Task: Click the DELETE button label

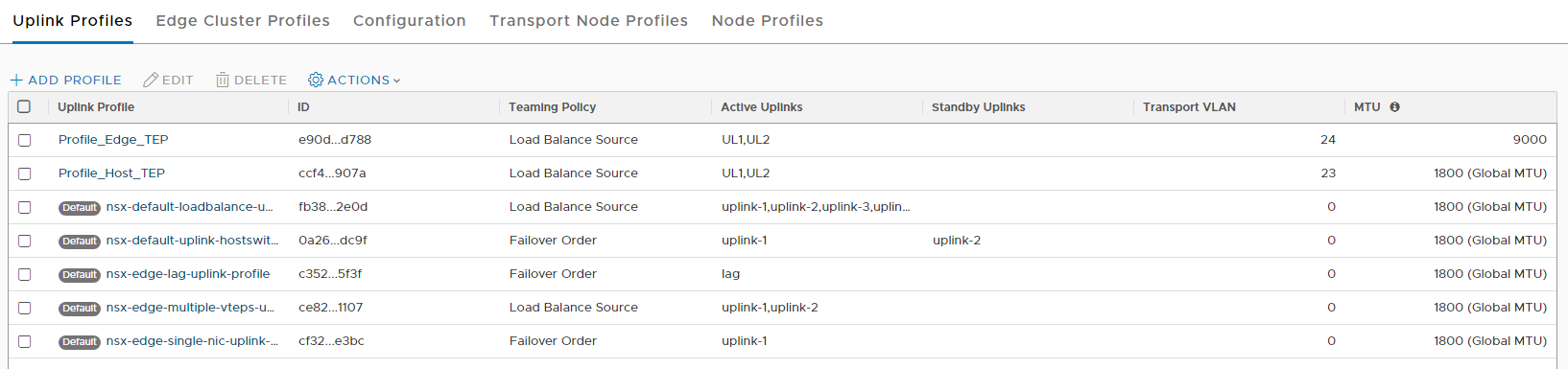Action: (260, 81)
